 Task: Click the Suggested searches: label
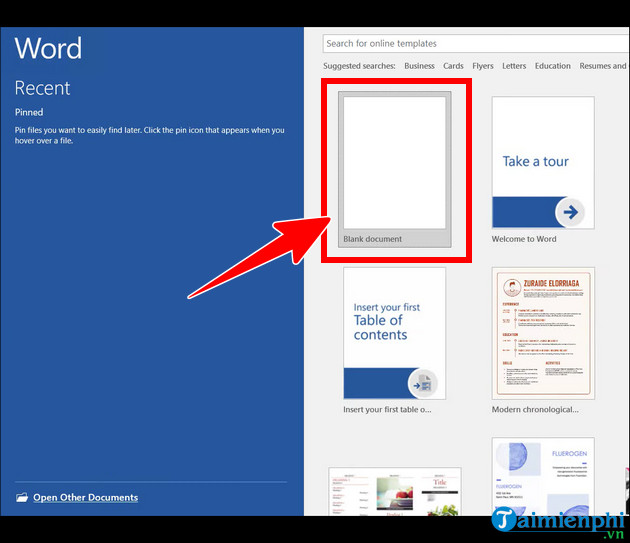[359, 66]
